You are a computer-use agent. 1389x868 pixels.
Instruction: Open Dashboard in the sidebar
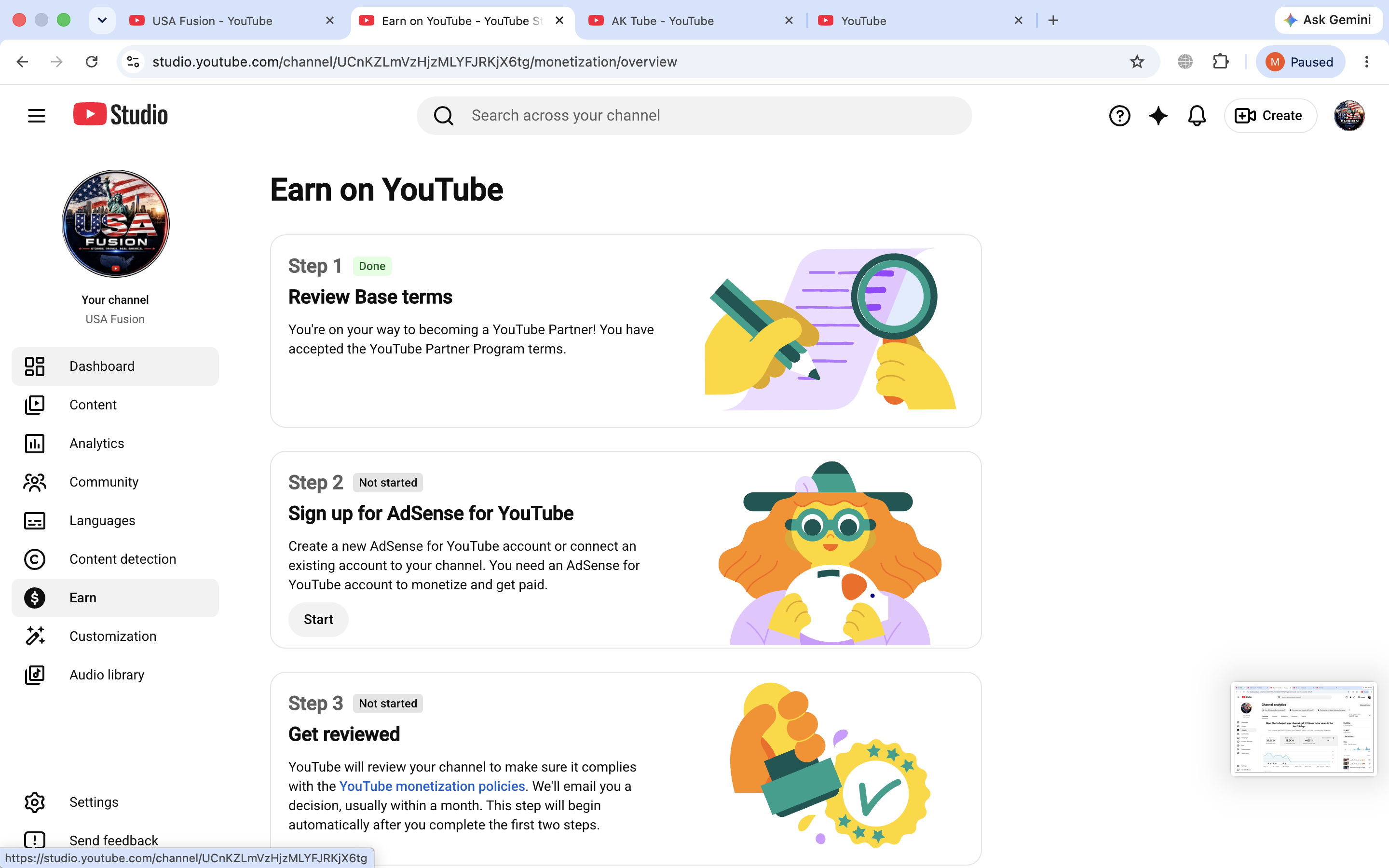pos(115,366)
